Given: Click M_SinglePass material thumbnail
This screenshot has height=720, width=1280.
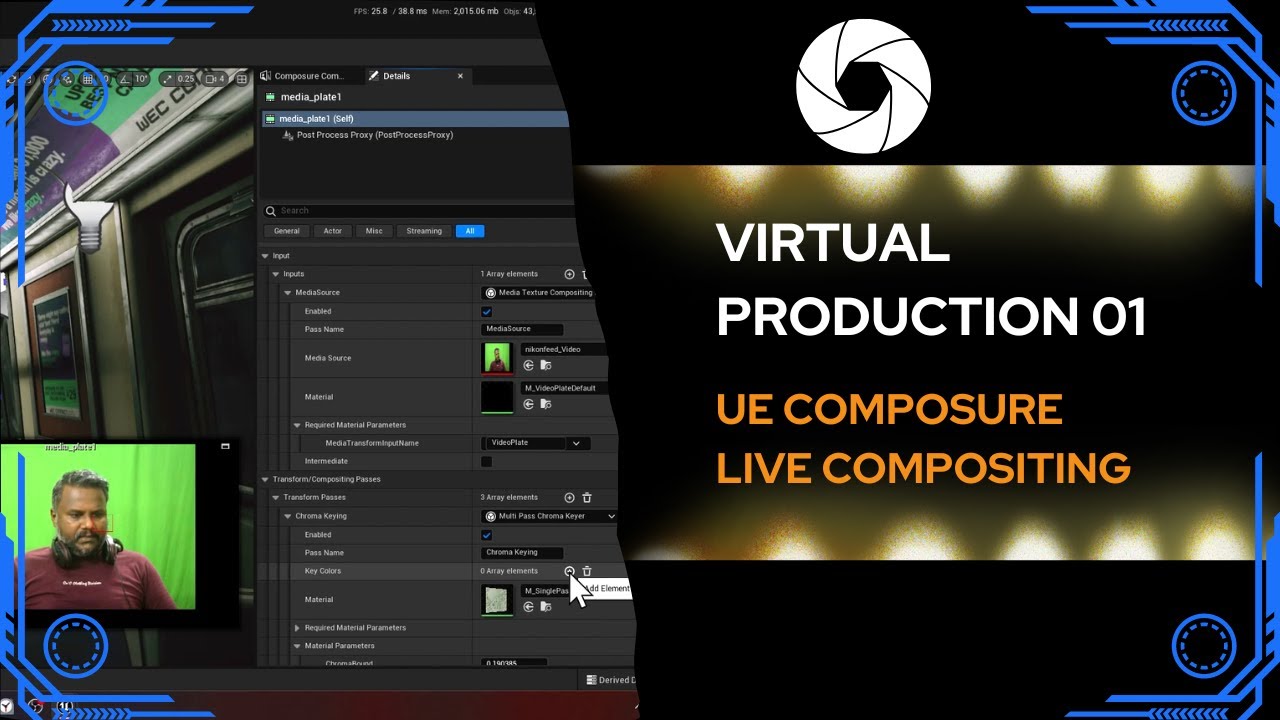Looking at the screenshot, I should click(497, 600).
